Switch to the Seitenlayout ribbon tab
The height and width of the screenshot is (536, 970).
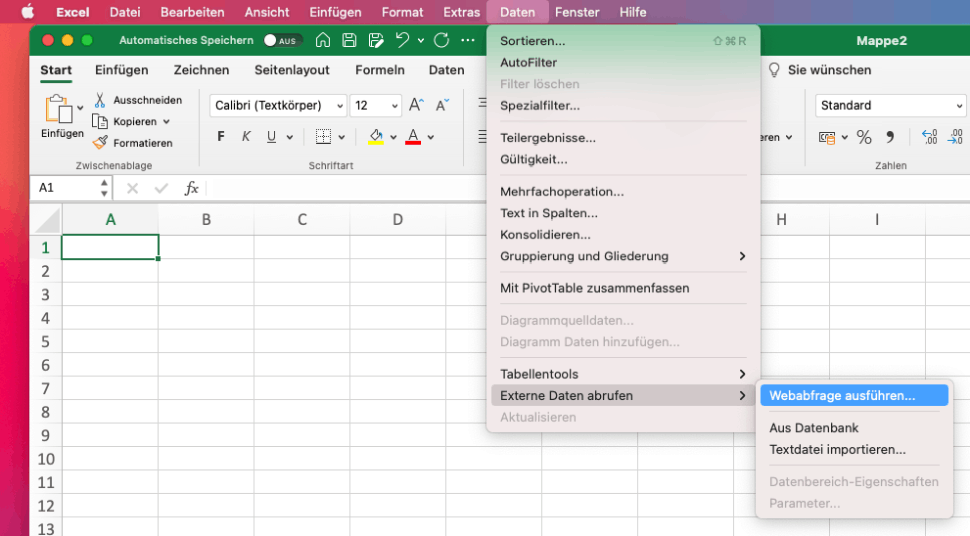(291, 70)
